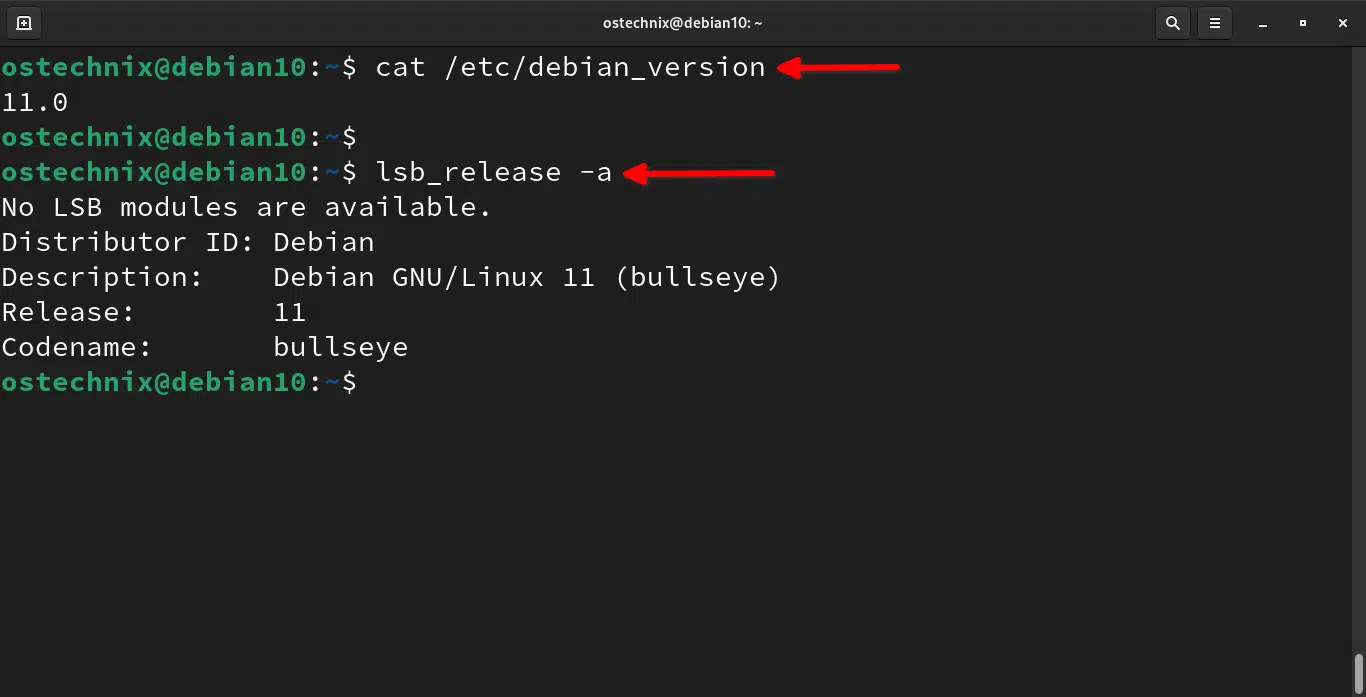Click the window title ostechnix@debian10: ~
Viewport: 1366px width, 697px height.
(683, 23)
